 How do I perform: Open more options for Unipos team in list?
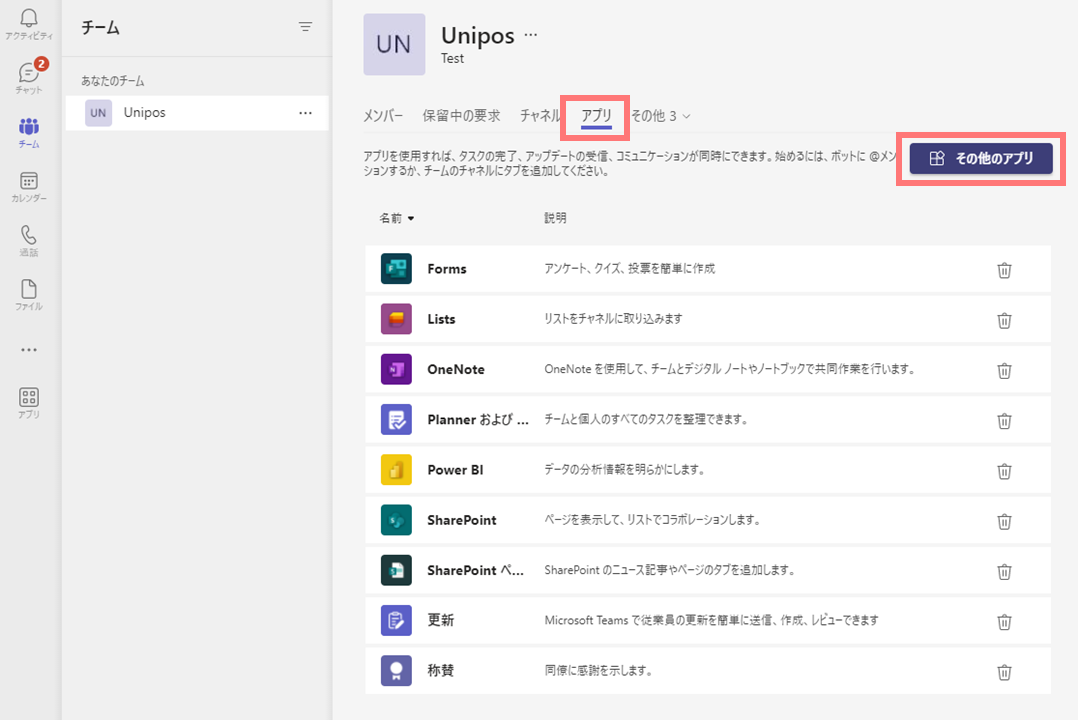pyautogui.click(x=305, y=113)
